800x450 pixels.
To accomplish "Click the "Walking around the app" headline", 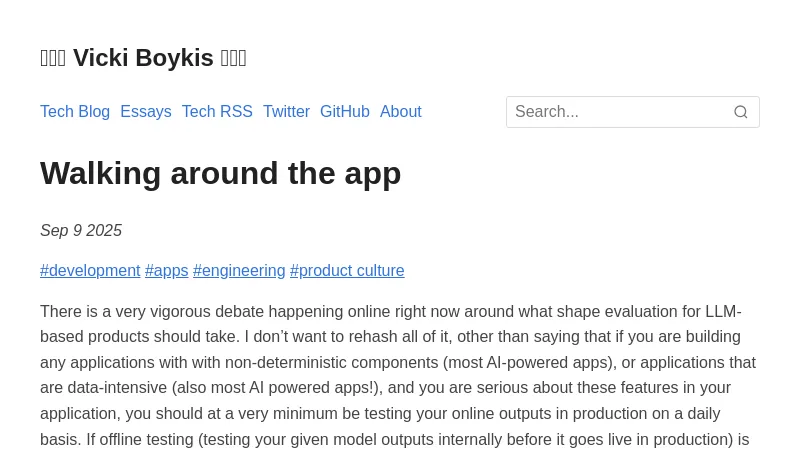I will coord(220,173).
